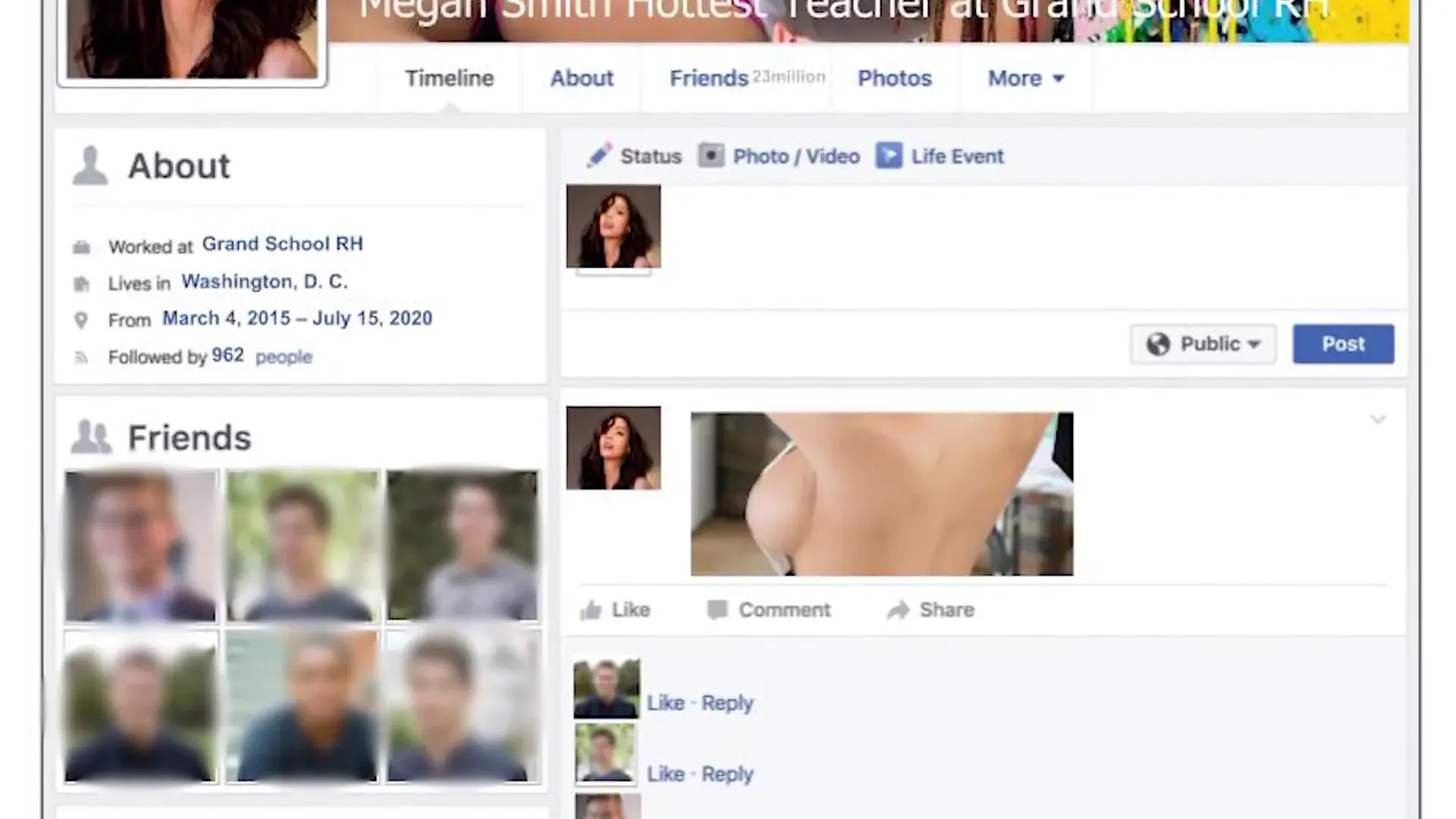Click the Life Event flag icon

(x=889, y=155)
